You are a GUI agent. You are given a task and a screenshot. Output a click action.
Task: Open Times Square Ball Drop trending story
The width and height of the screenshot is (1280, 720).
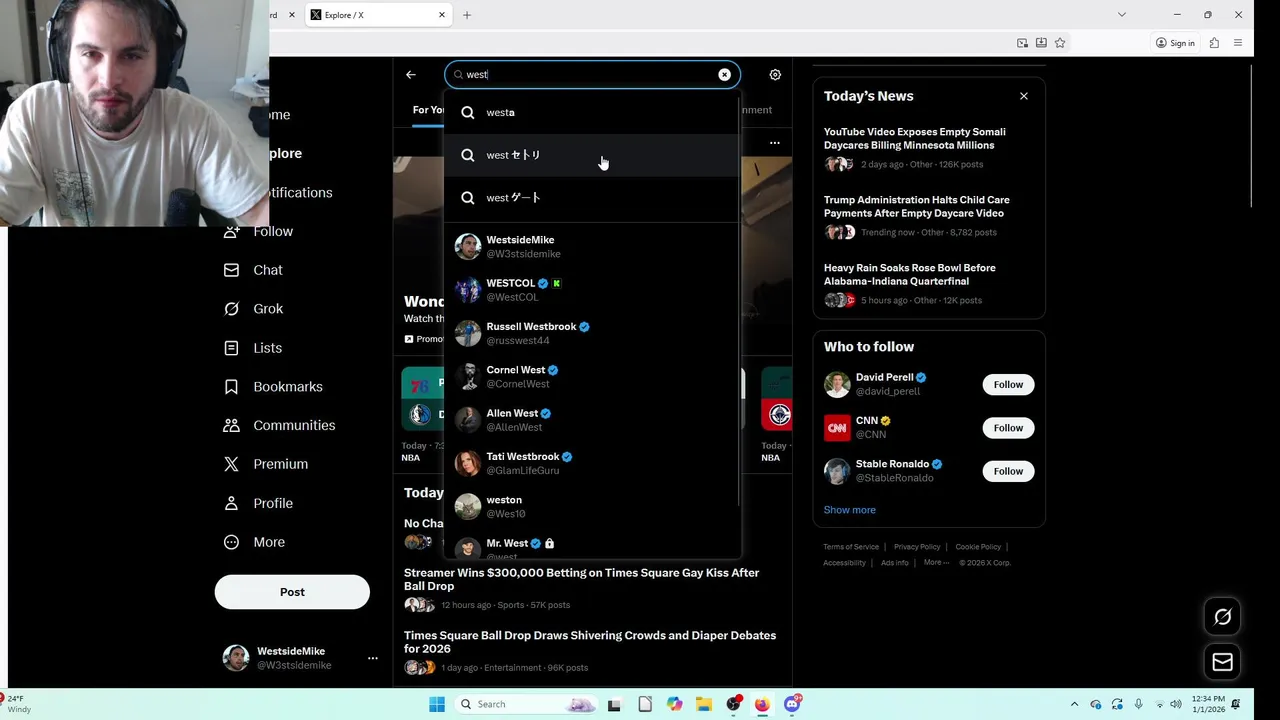coord(592,651)
